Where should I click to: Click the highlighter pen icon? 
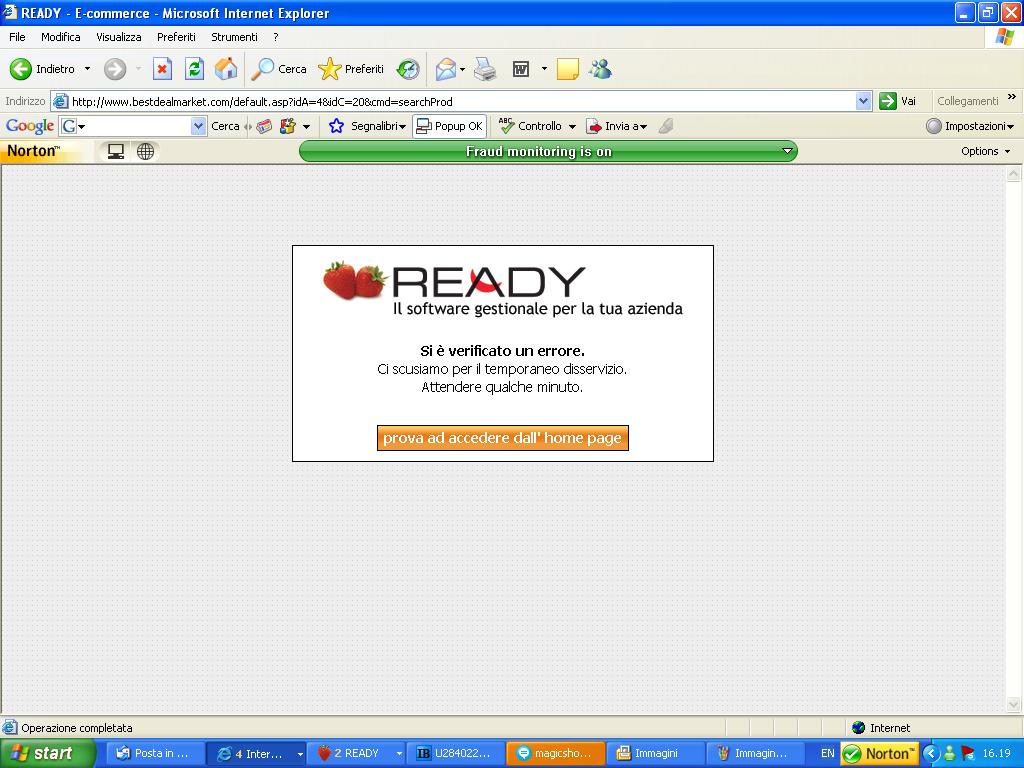point(666,126)
